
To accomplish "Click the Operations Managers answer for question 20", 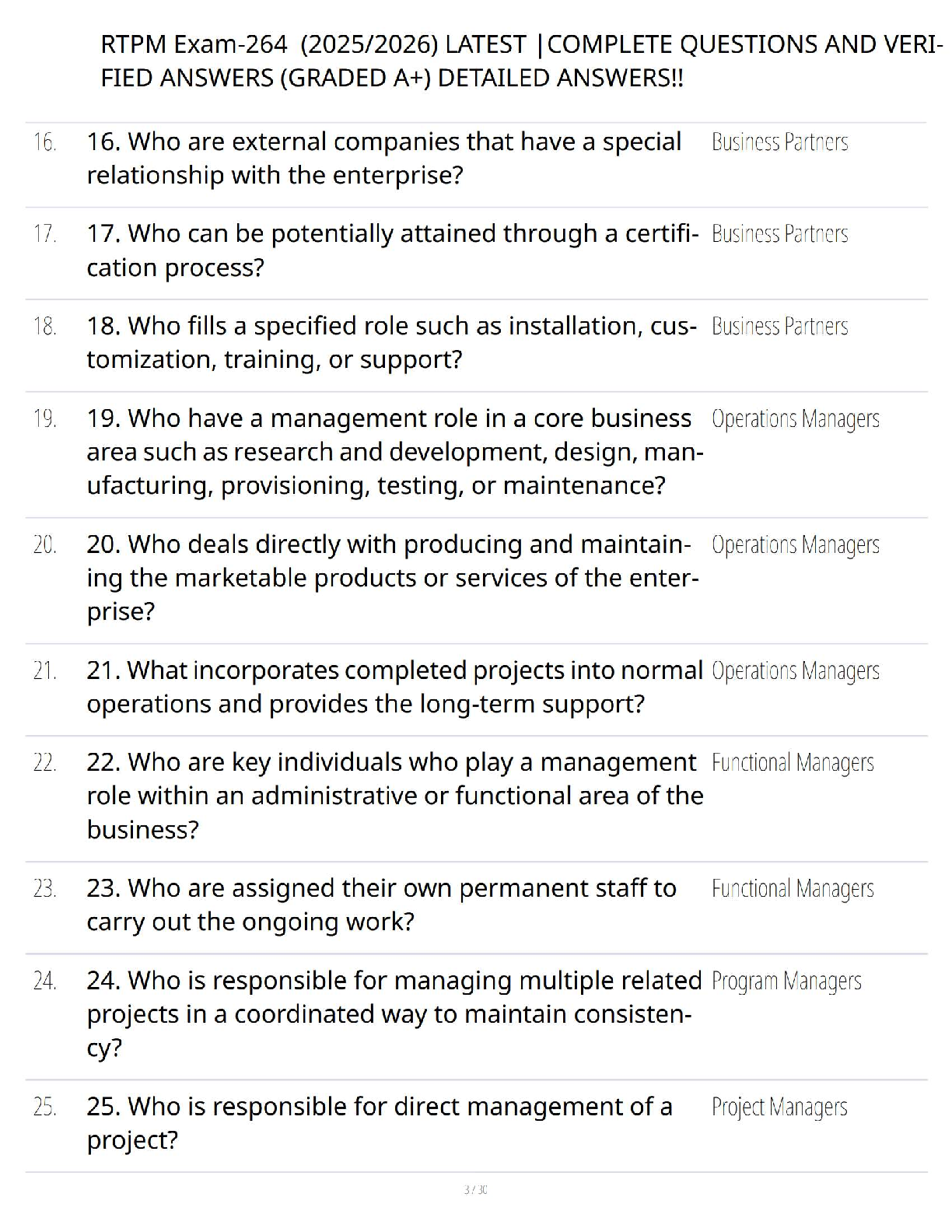I will pyautogui.click(x=796, y=545).
